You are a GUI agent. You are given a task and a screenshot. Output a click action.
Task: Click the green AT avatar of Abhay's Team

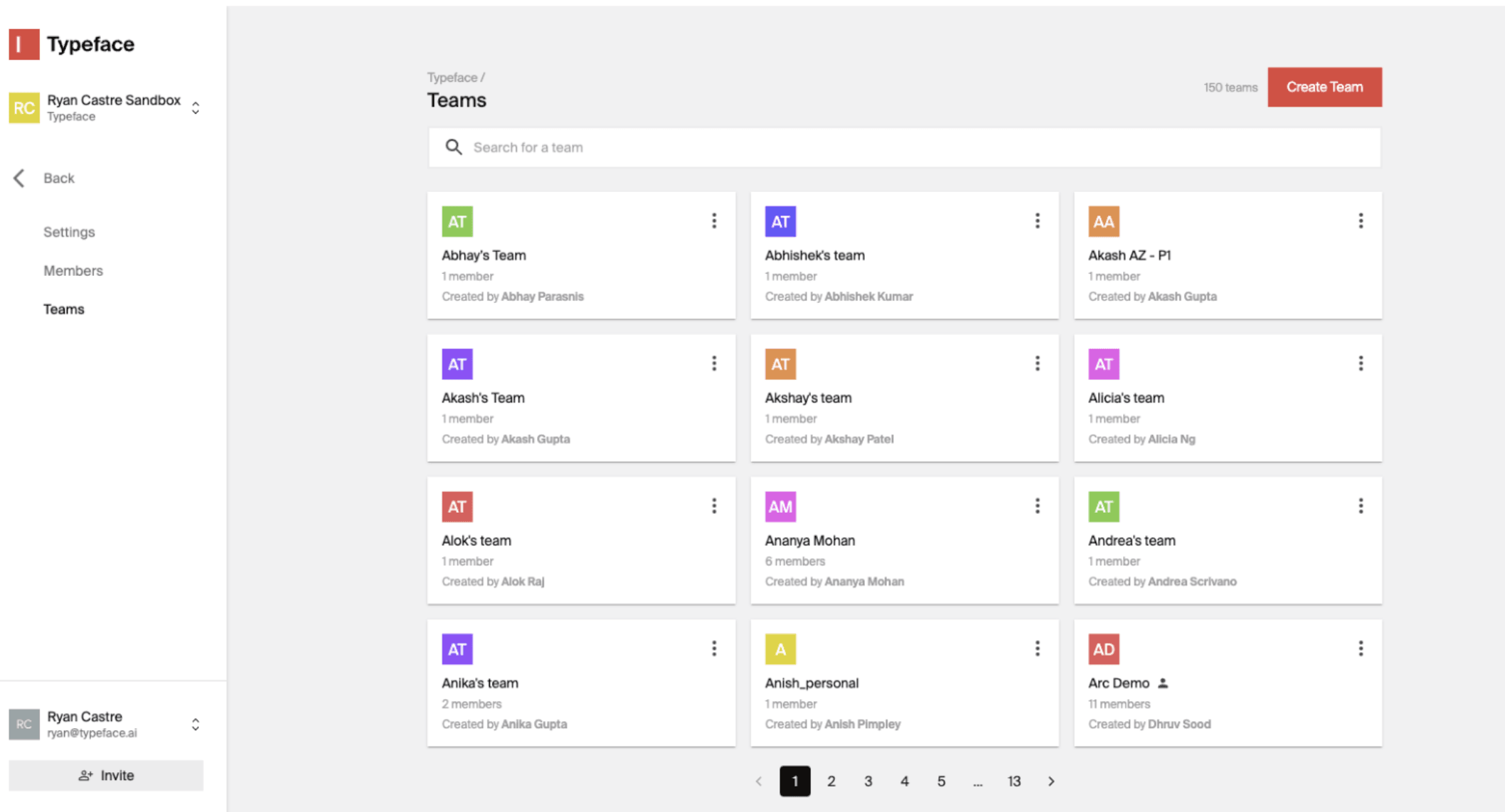pos(457,222)
